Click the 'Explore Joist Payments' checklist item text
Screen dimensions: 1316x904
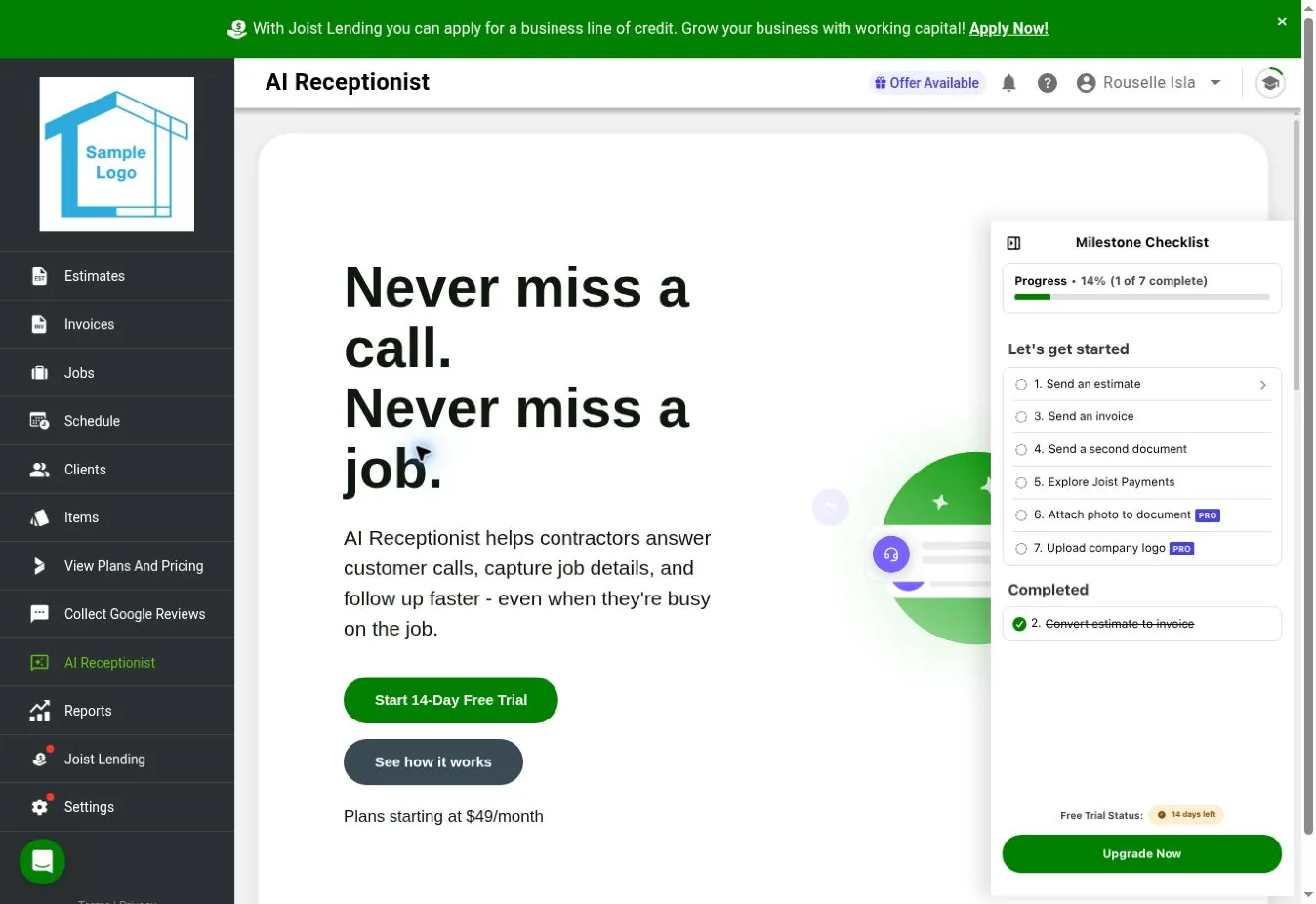point(1104,482)
